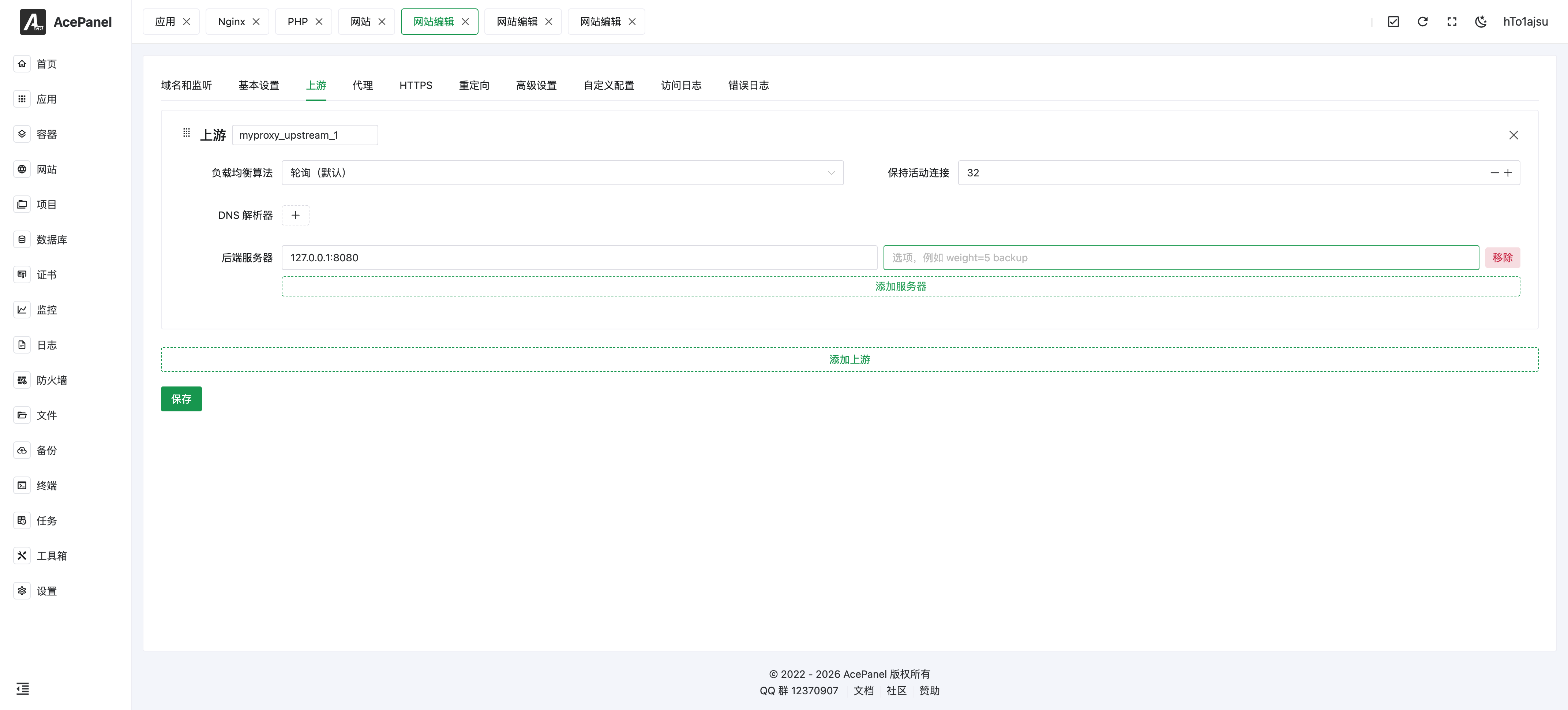Open the Firewall (防火墙) sidebar icon
1568x710 pixels.
pos(22,380)
